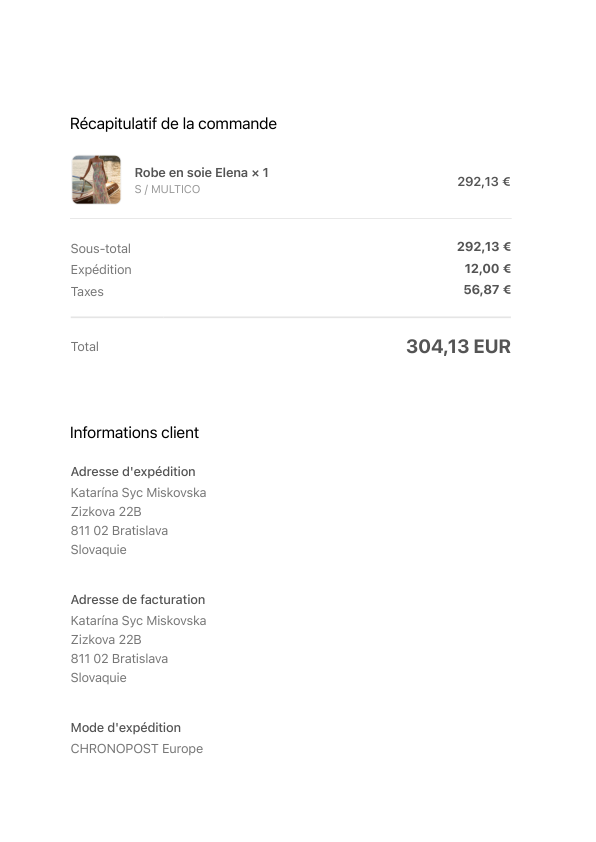Click 811 02 Bratislava in the shipping address
The width and height of the screenshot is (596, 842).
pos(119,531)
